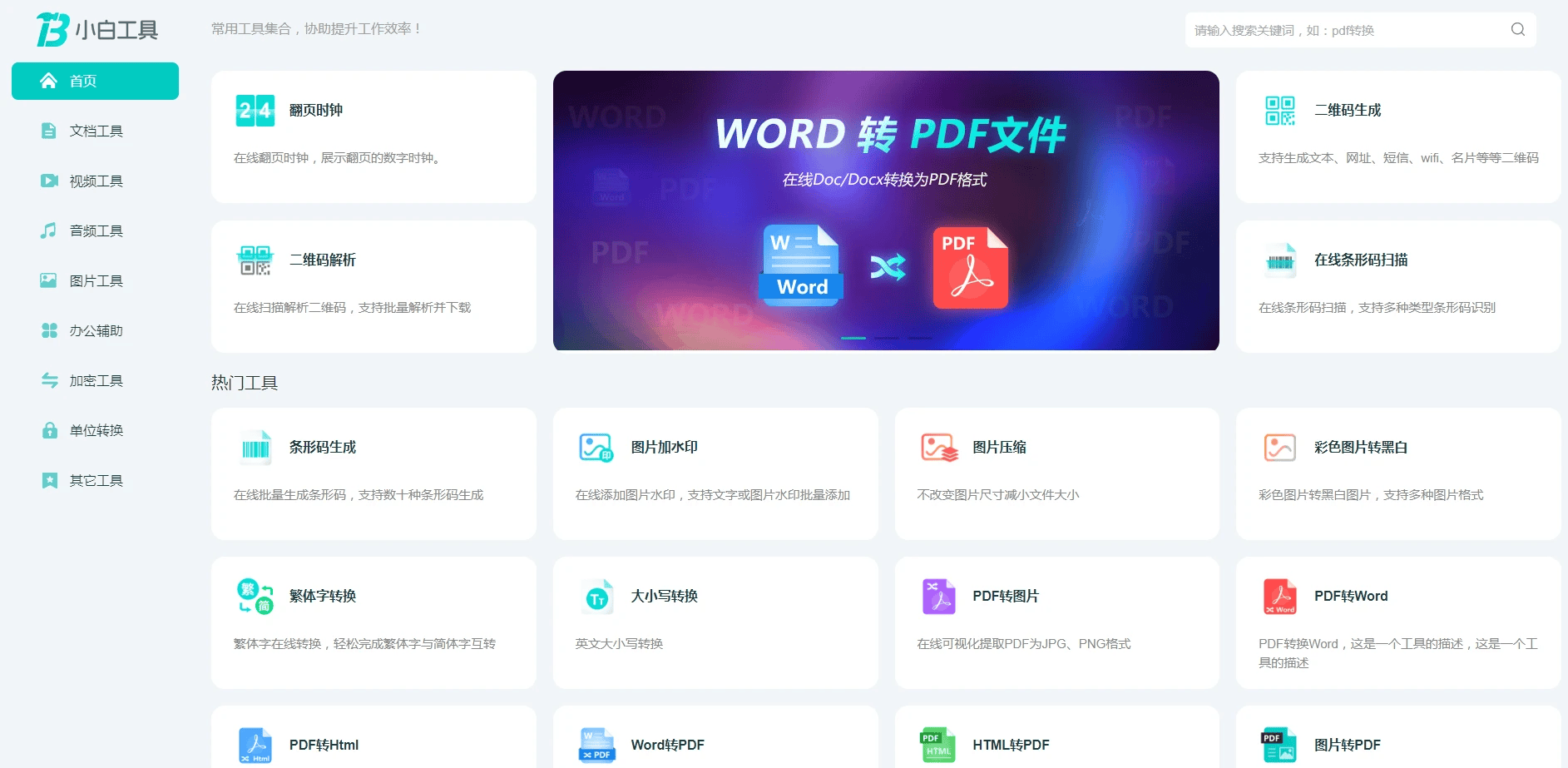1568x768 pixels.
Task: Open the 二维码解析 tool title
Action: click(323, 260)
